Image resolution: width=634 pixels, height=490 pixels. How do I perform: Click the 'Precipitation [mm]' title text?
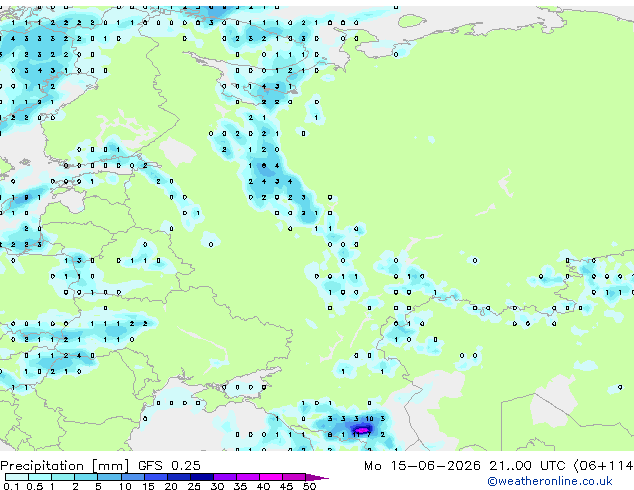(x=65, y=466)
